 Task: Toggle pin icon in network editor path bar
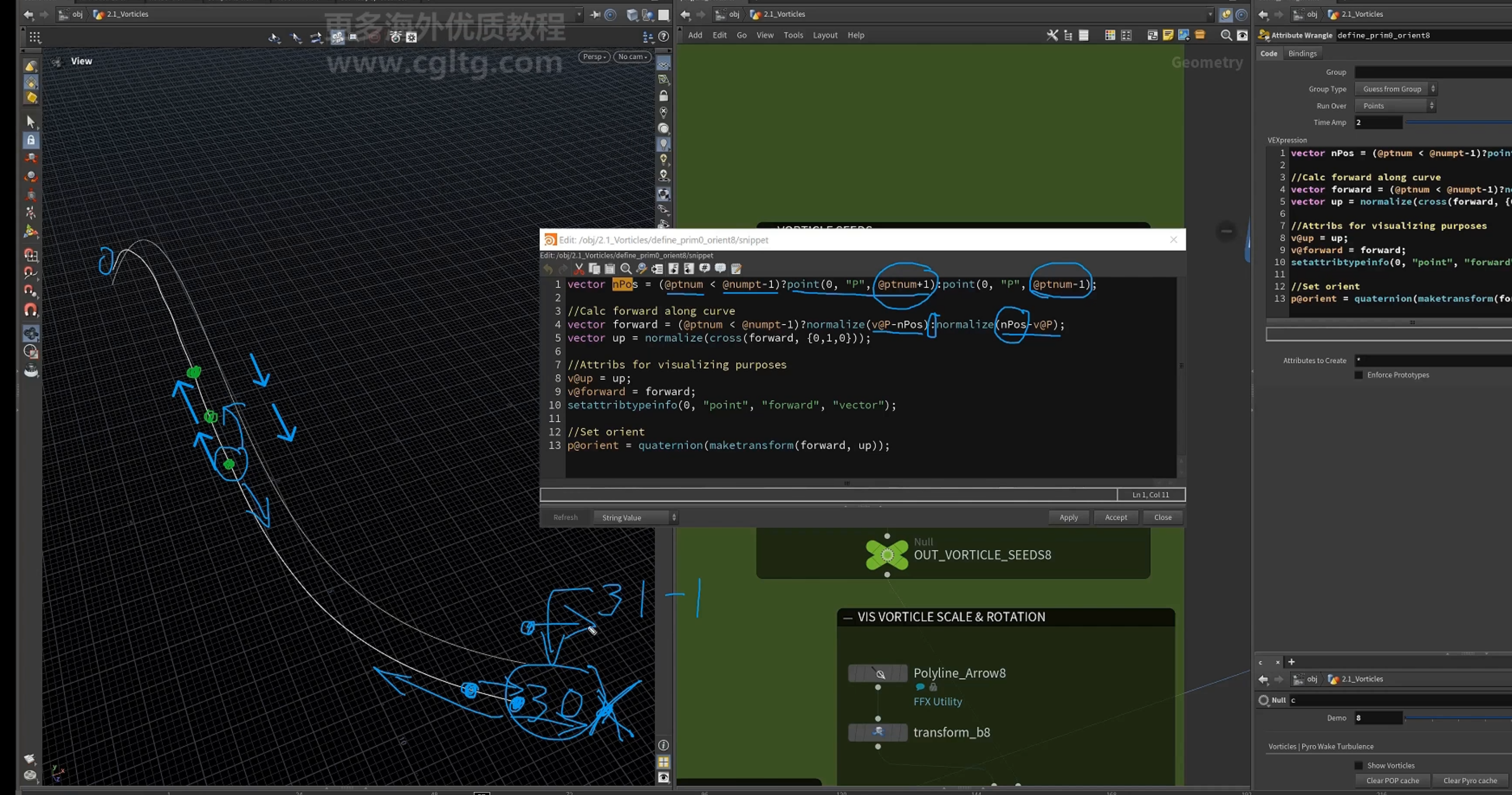tap(1226, 14)
